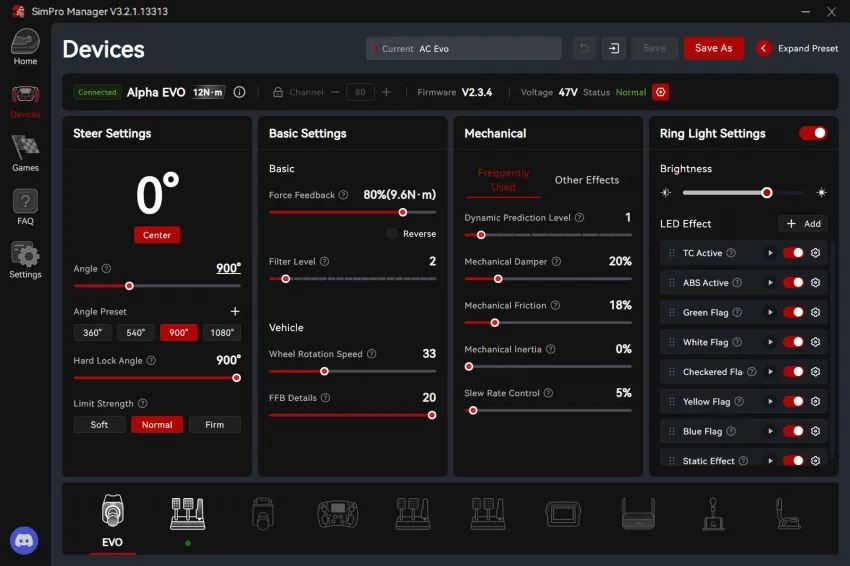
Task: Click the undo preset changes icon
Action: click(x=584, y=48)
